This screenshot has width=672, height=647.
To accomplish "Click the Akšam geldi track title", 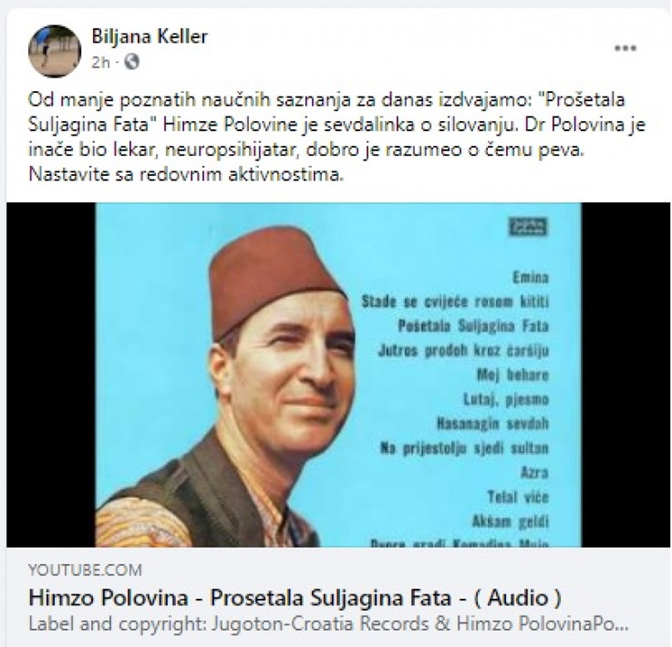I will [510, 521].
